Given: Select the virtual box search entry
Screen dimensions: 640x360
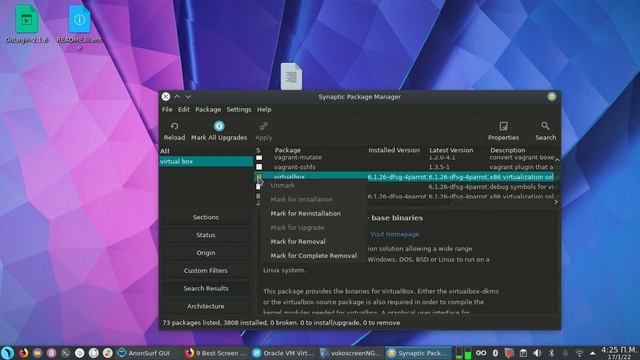Looking at the screenshot, I should pyautogui.click(x=206, y=161).
